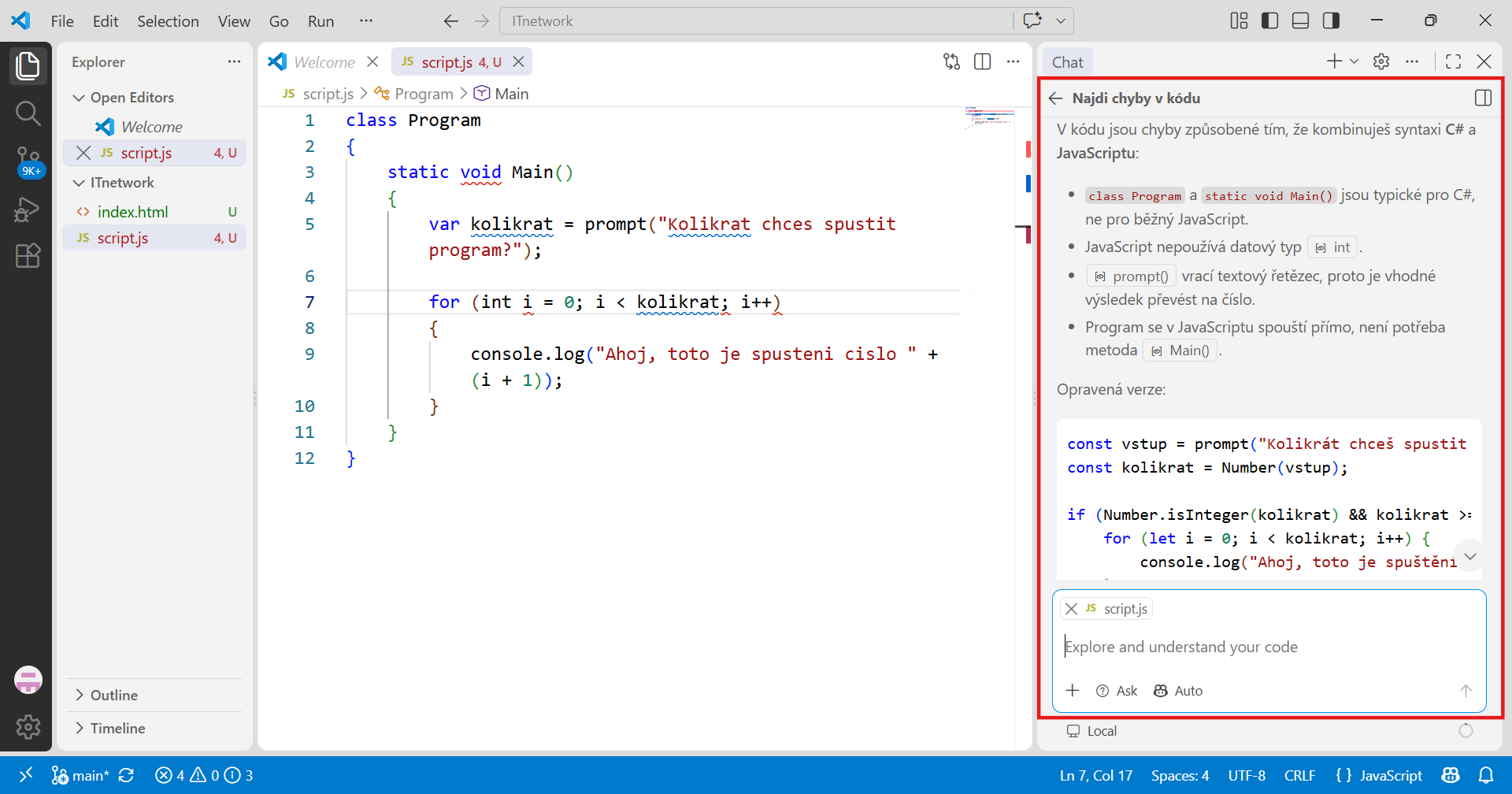This screenshot has width=1512, height=794.
Task: Open the Extensions view
Action: (x=28, y=256)
